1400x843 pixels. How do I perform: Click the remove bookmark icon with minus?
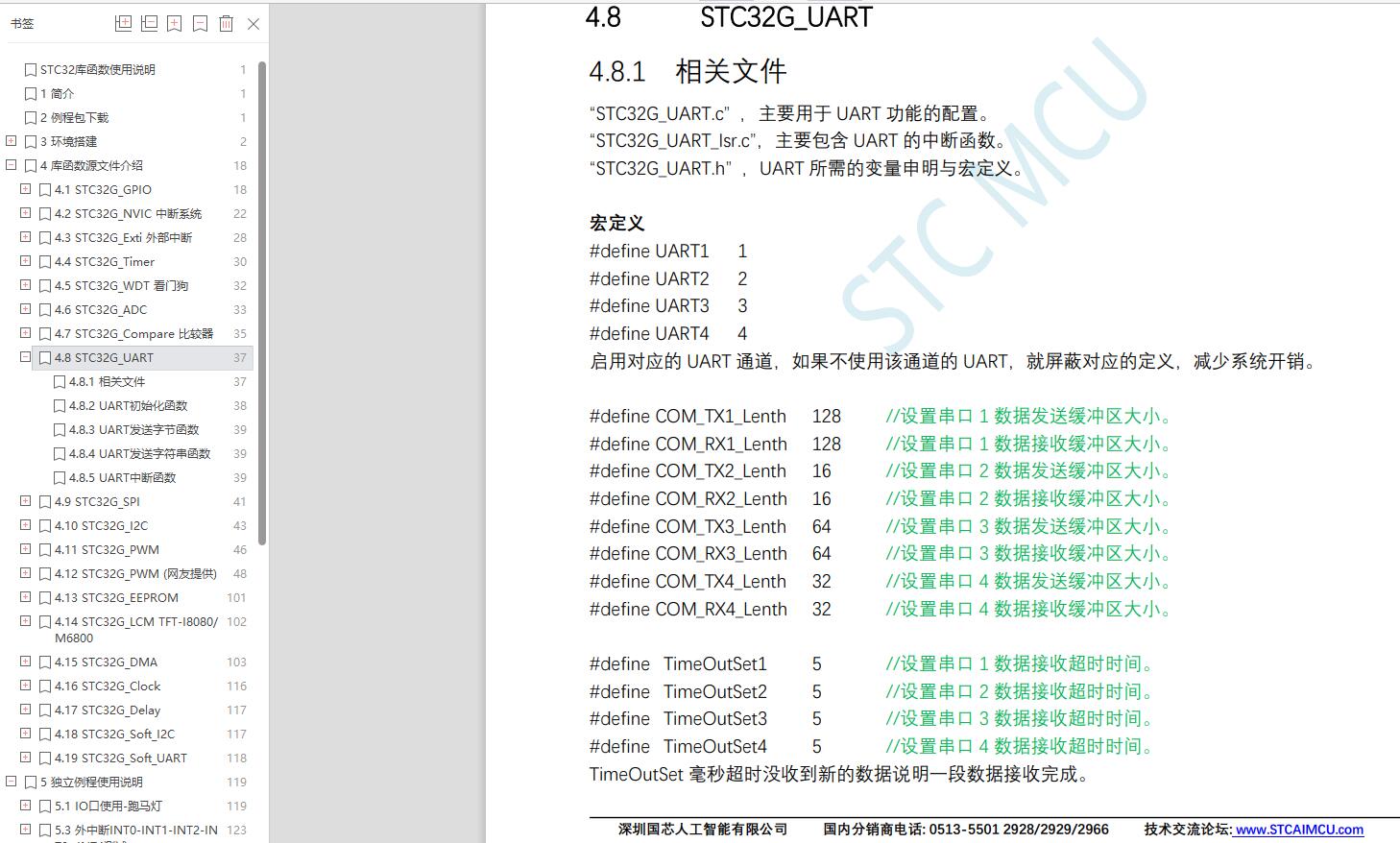pos(200,24)
